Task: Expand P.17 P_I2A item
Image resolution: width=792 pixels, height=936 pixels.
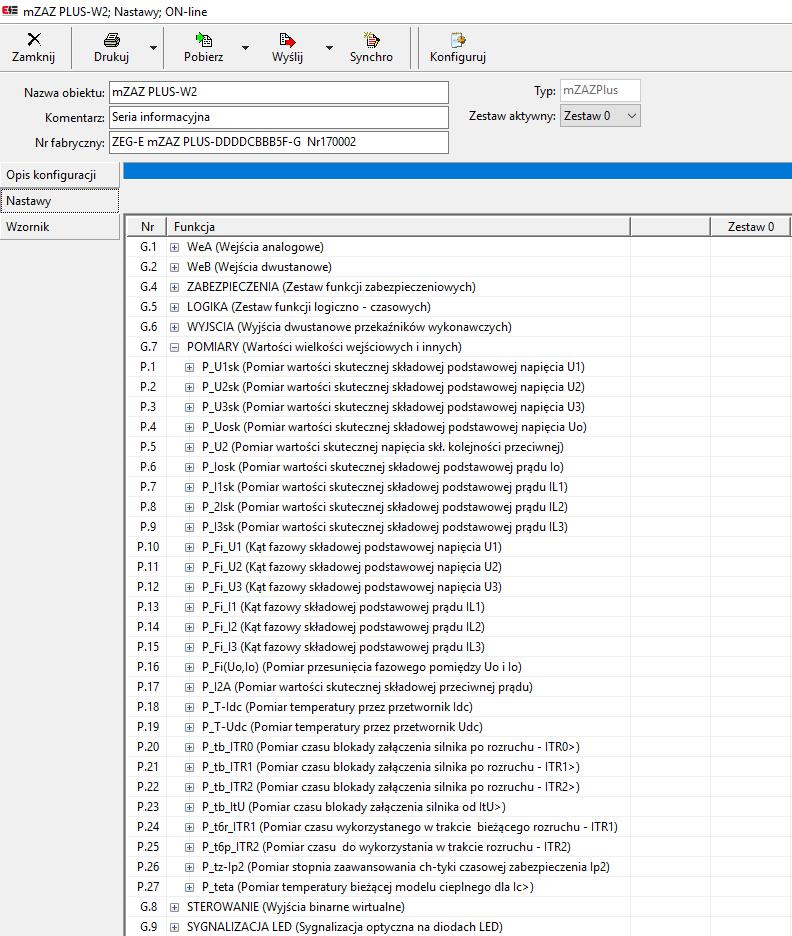Action: [x=189, y=687]
